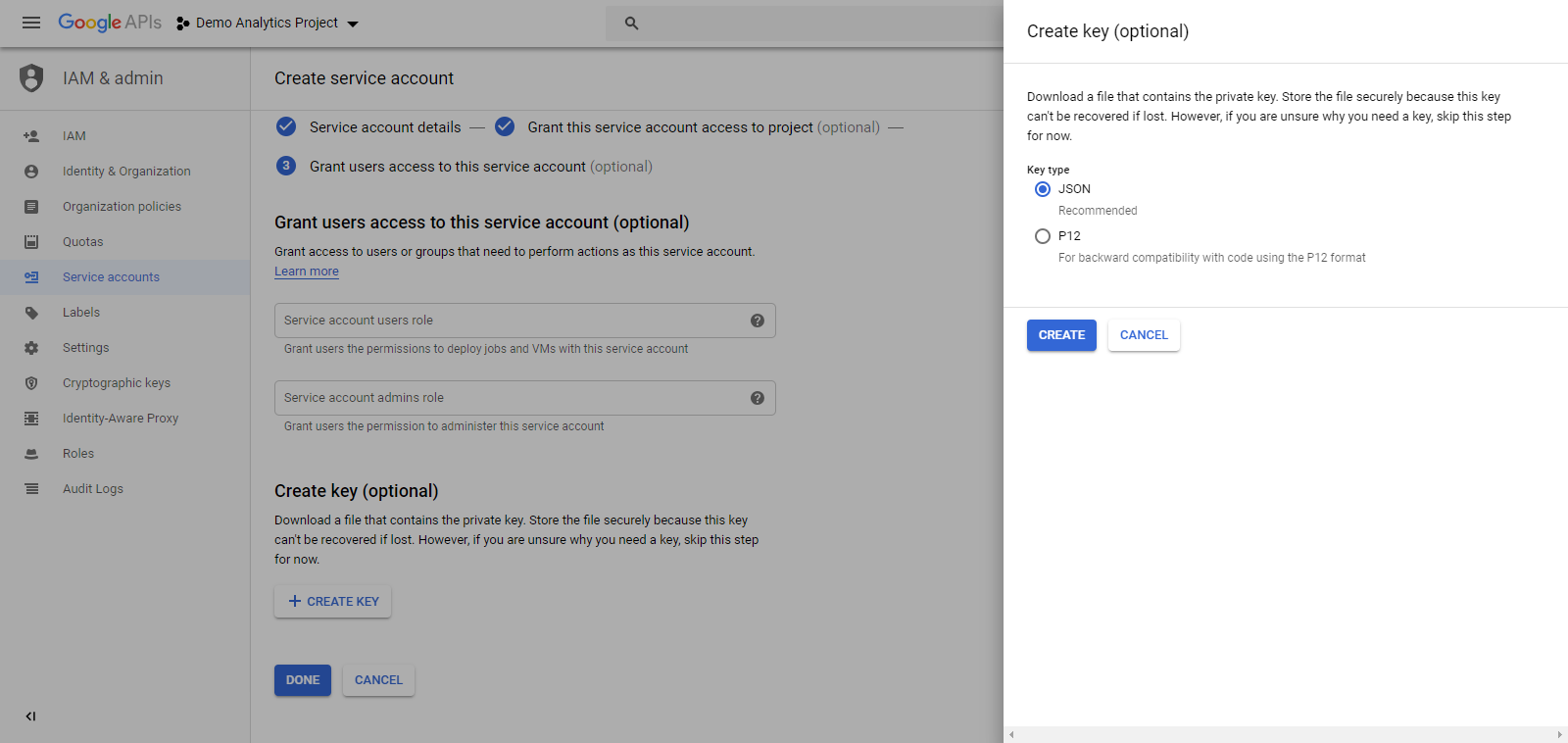Click the blue CREATE button
The height and width of the screenshot is (743, 1568).
[1061, 335]
